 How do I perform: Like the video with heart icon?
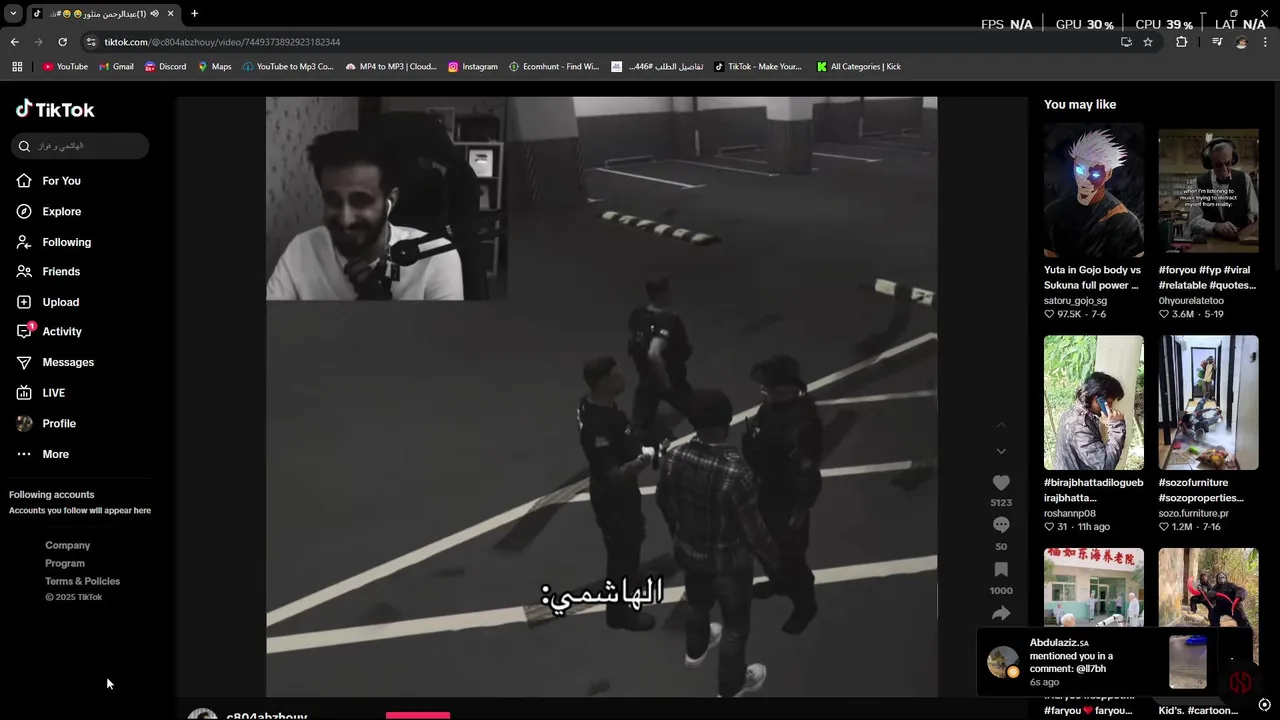click(1001, 483)
